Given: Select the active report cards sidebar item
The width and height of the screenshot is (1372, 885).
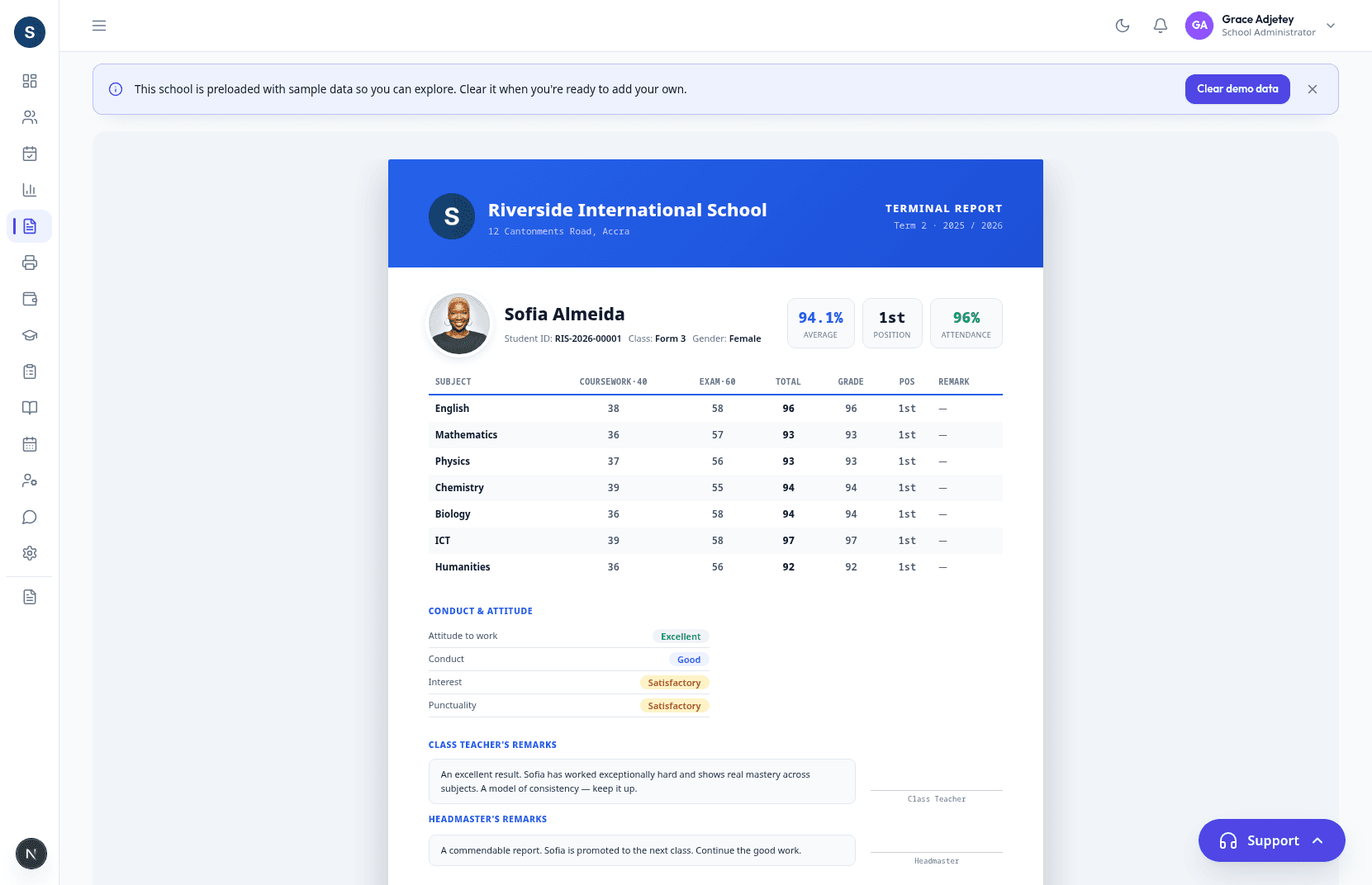Looking at the screenshot, I should 30,226.
